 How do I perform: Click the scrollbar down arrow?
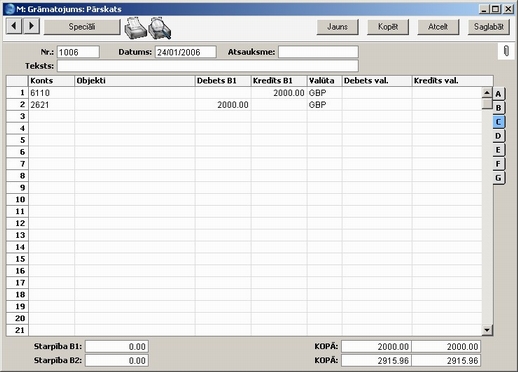(x=487, y=330)
